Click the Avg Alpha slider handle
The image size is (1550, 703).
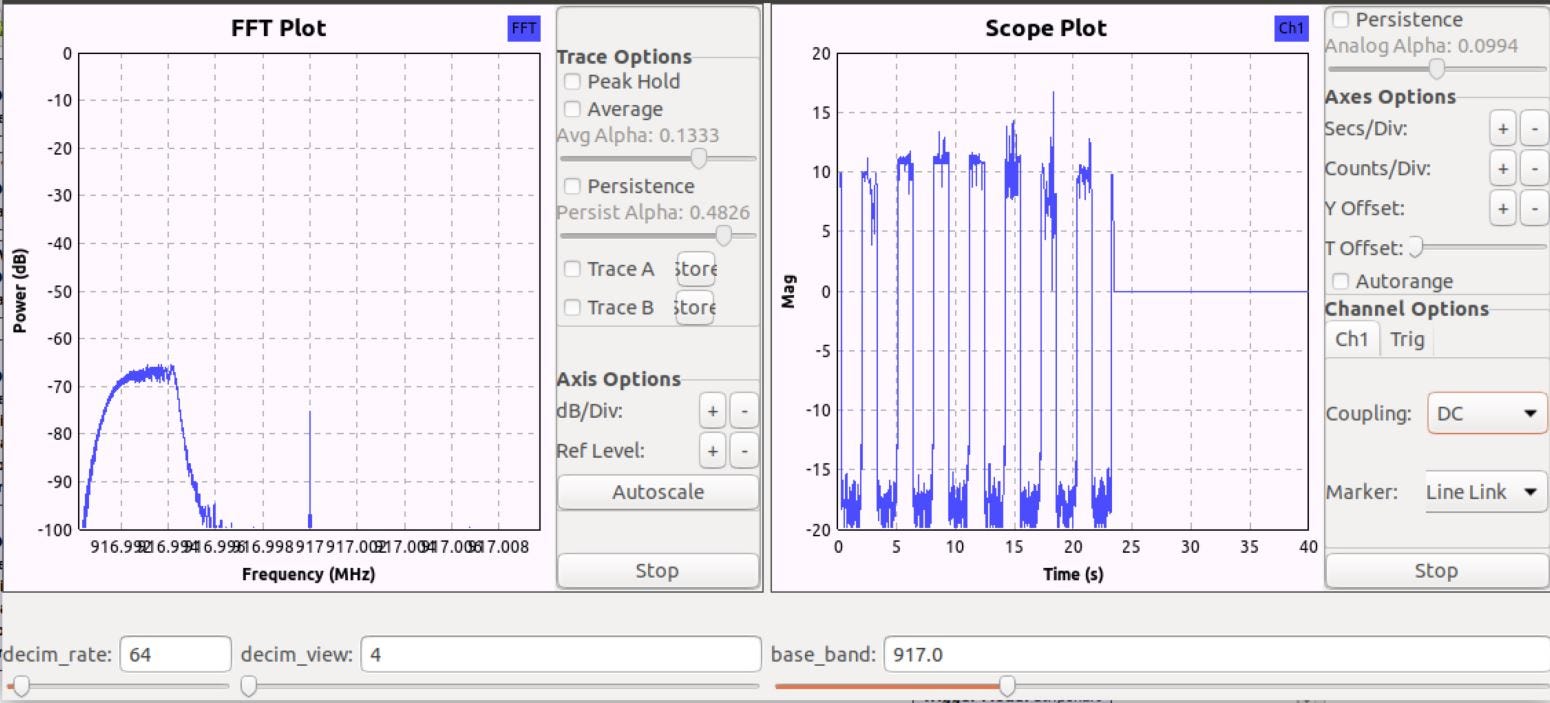pos(699,158)
